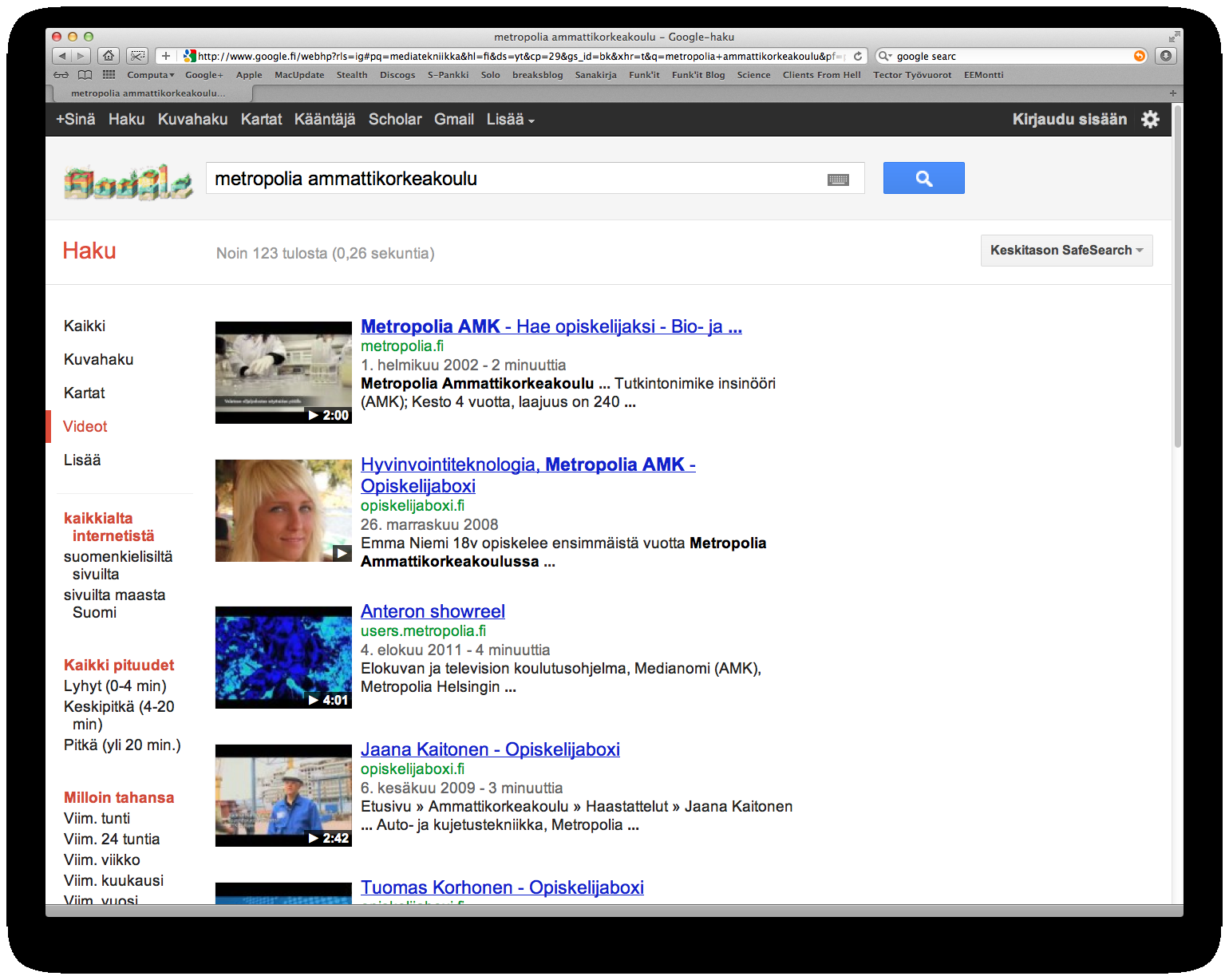1229x980 pixels.
Task: Play the 2:00 lab video thumbnail
Action: [x=283, y=373]
